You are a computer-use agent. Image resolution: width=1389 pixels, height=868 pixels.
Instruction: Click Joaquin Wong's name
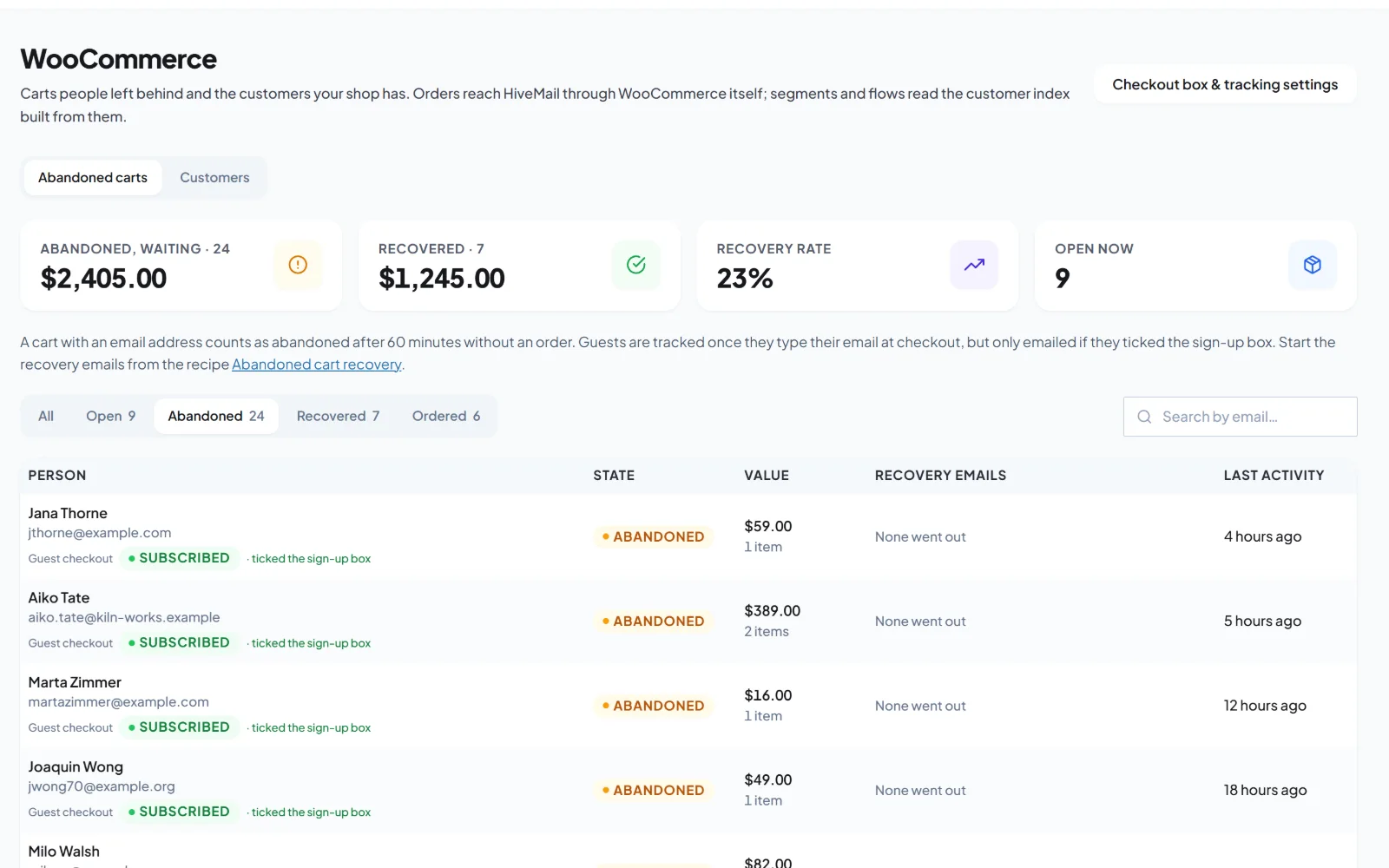click(x=76, y=766)
